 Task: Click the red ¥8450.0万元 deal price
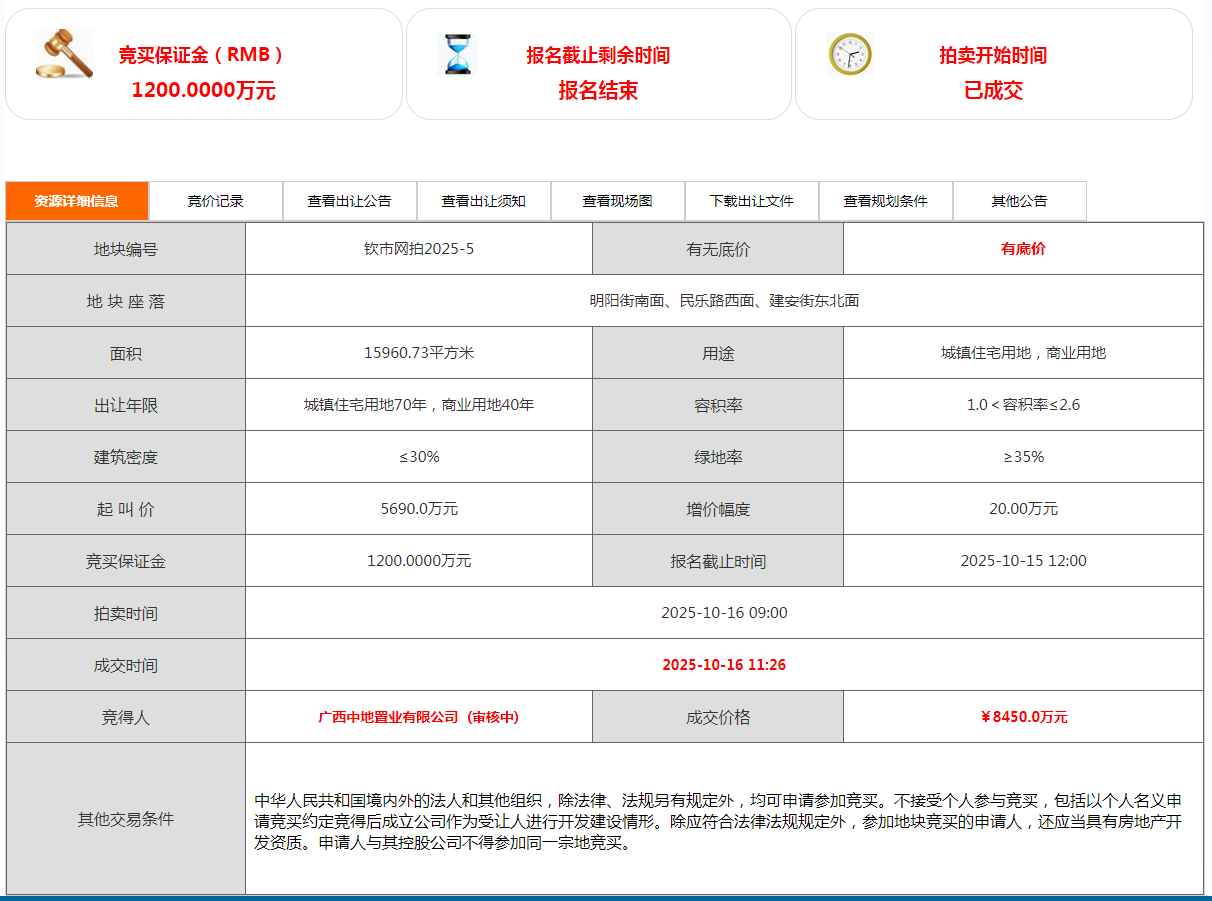pyautogui.click(x=1023, y=717)
